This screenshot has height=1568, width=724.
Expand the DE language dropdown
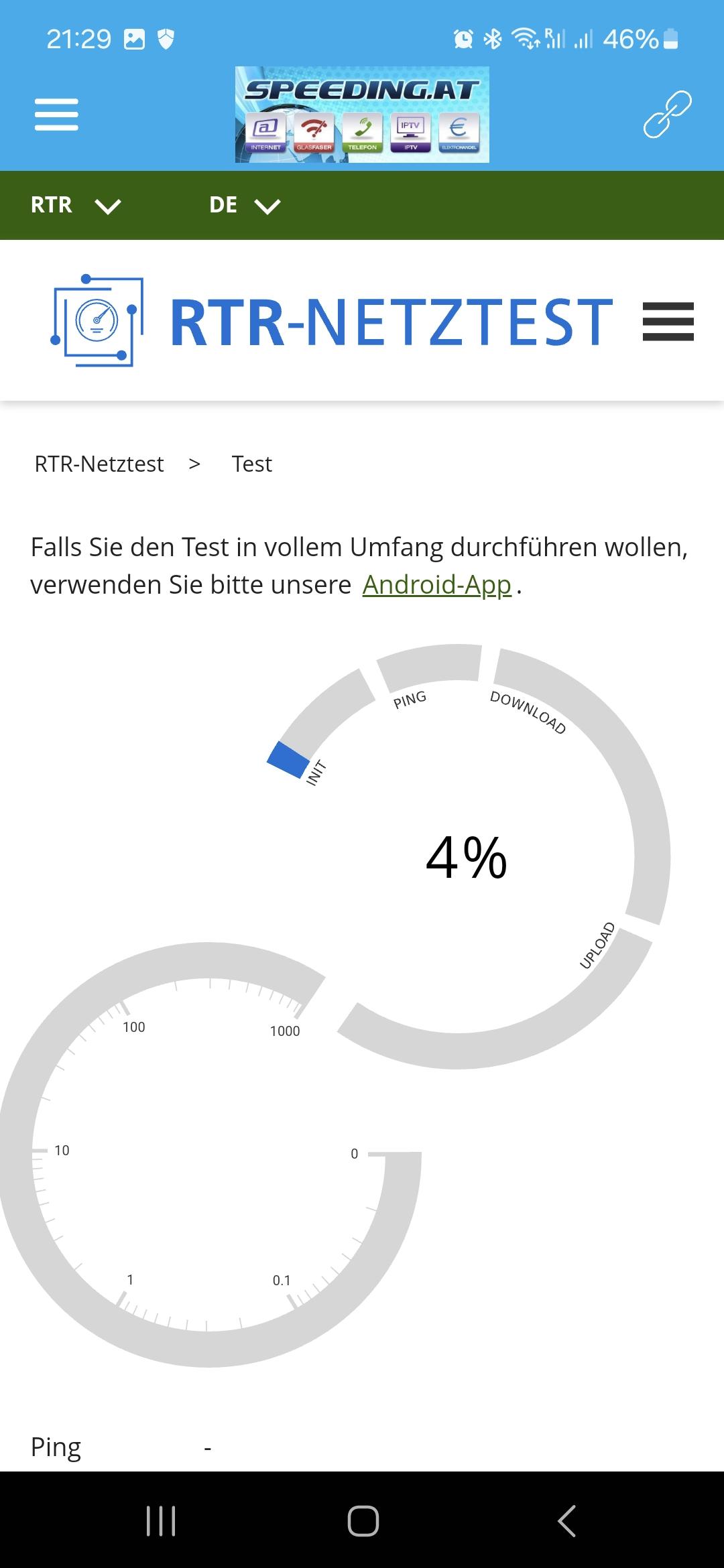pyautogui.click(x=244, y=205)
